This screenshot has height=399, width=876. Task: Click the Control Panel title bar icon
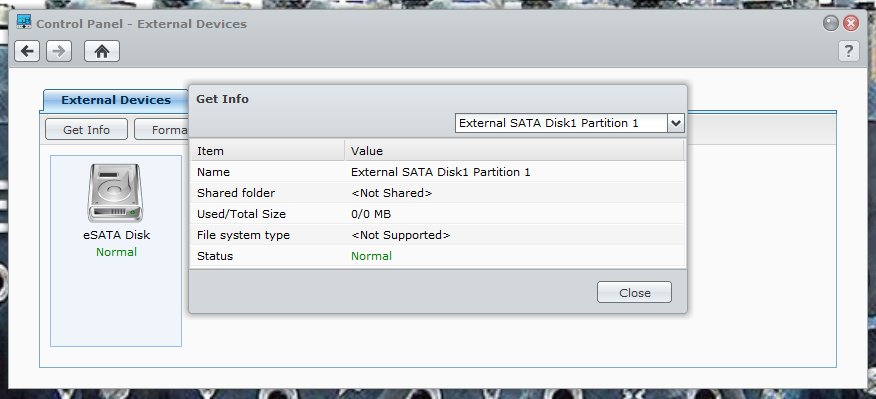24,22
